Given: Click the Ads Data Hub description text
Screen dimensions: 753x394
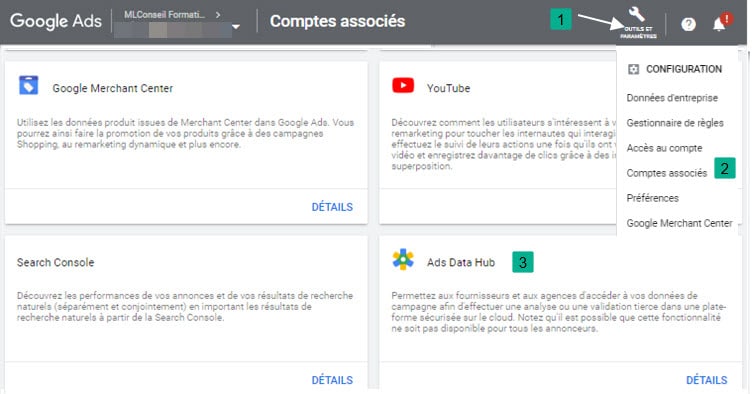Looking at the screenshot, I should coord(559,312).
